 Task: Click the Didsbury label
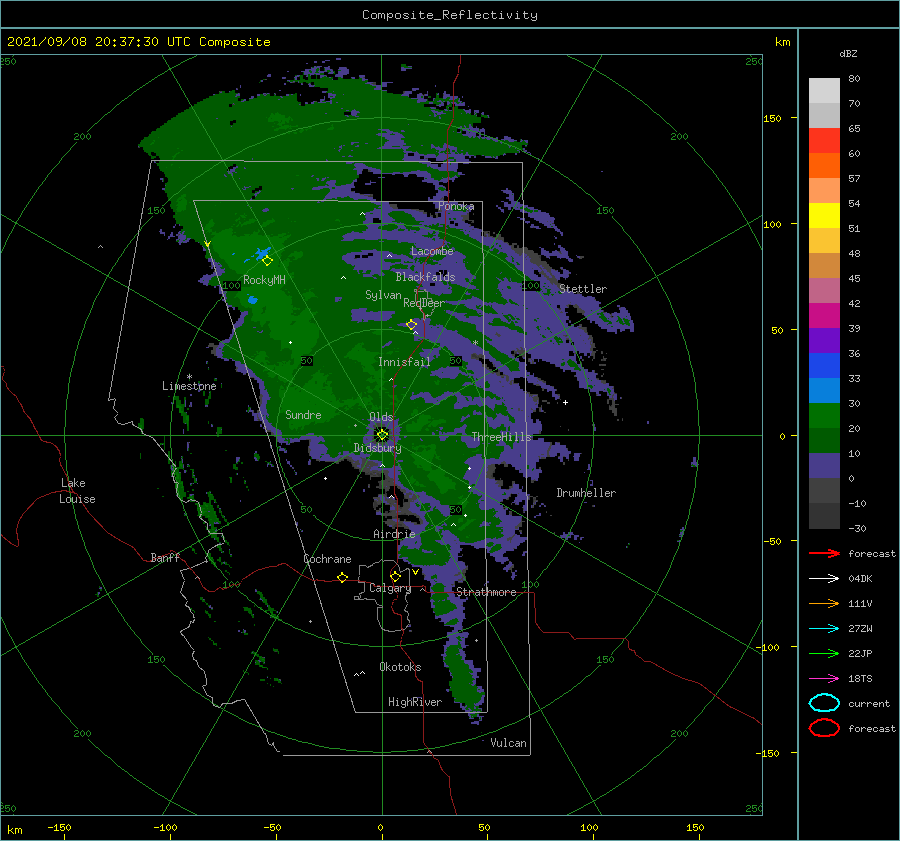coord(377,448)
